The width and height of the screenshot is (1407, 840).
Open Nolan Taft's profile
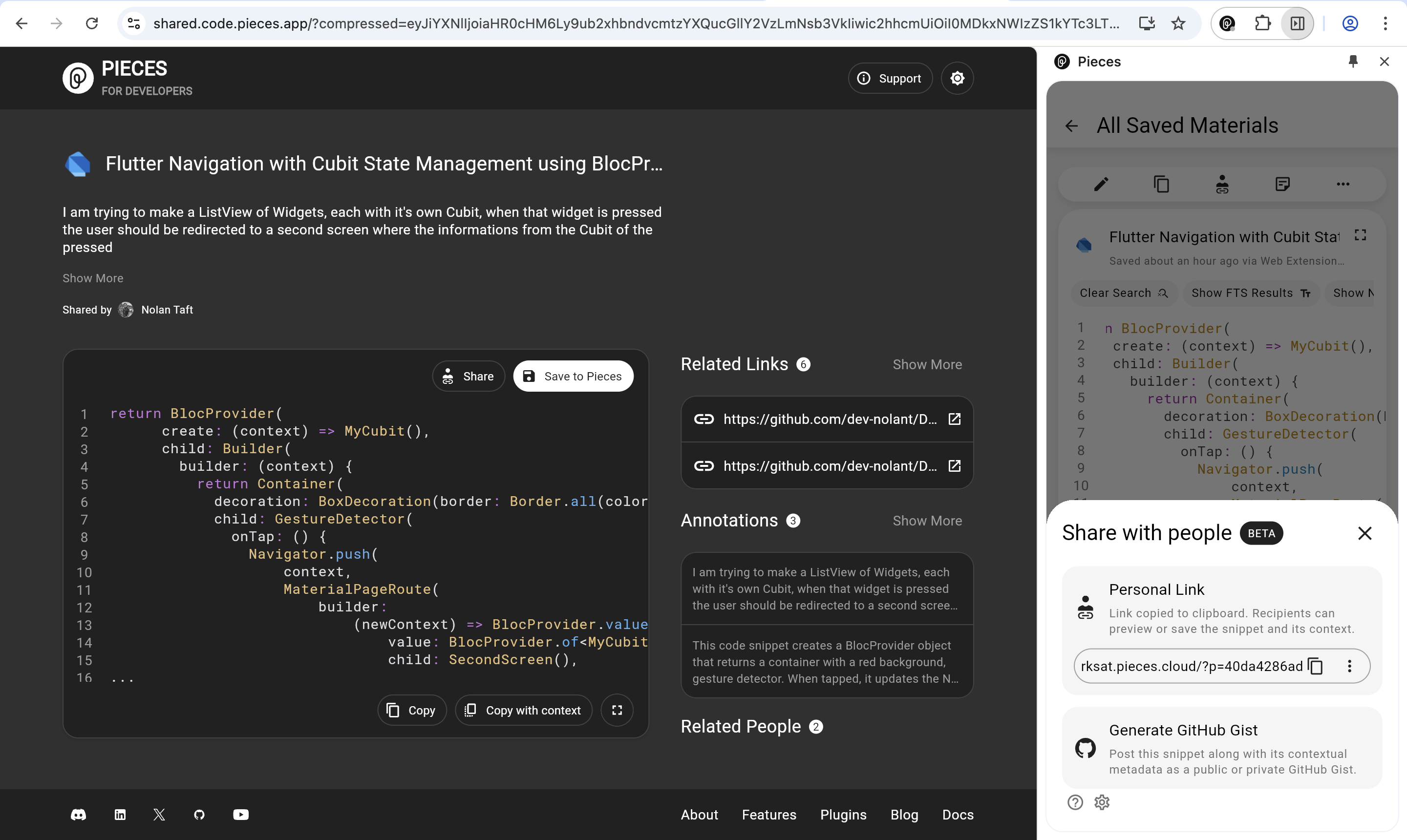(x=167, y=310)
